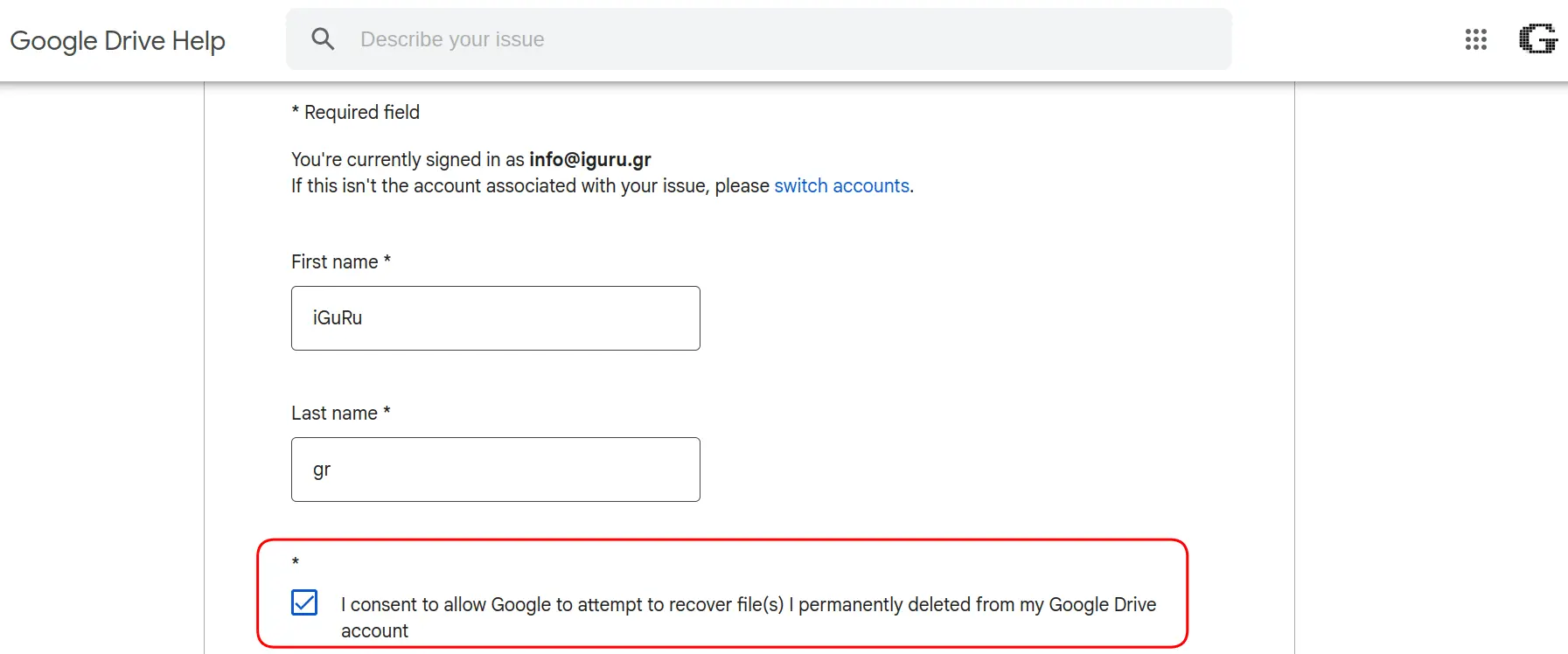This screenshot has width=1568, height=654.
Task: Open the Google apps grid
Action: pyautogui.click(x=1476, y=39)
